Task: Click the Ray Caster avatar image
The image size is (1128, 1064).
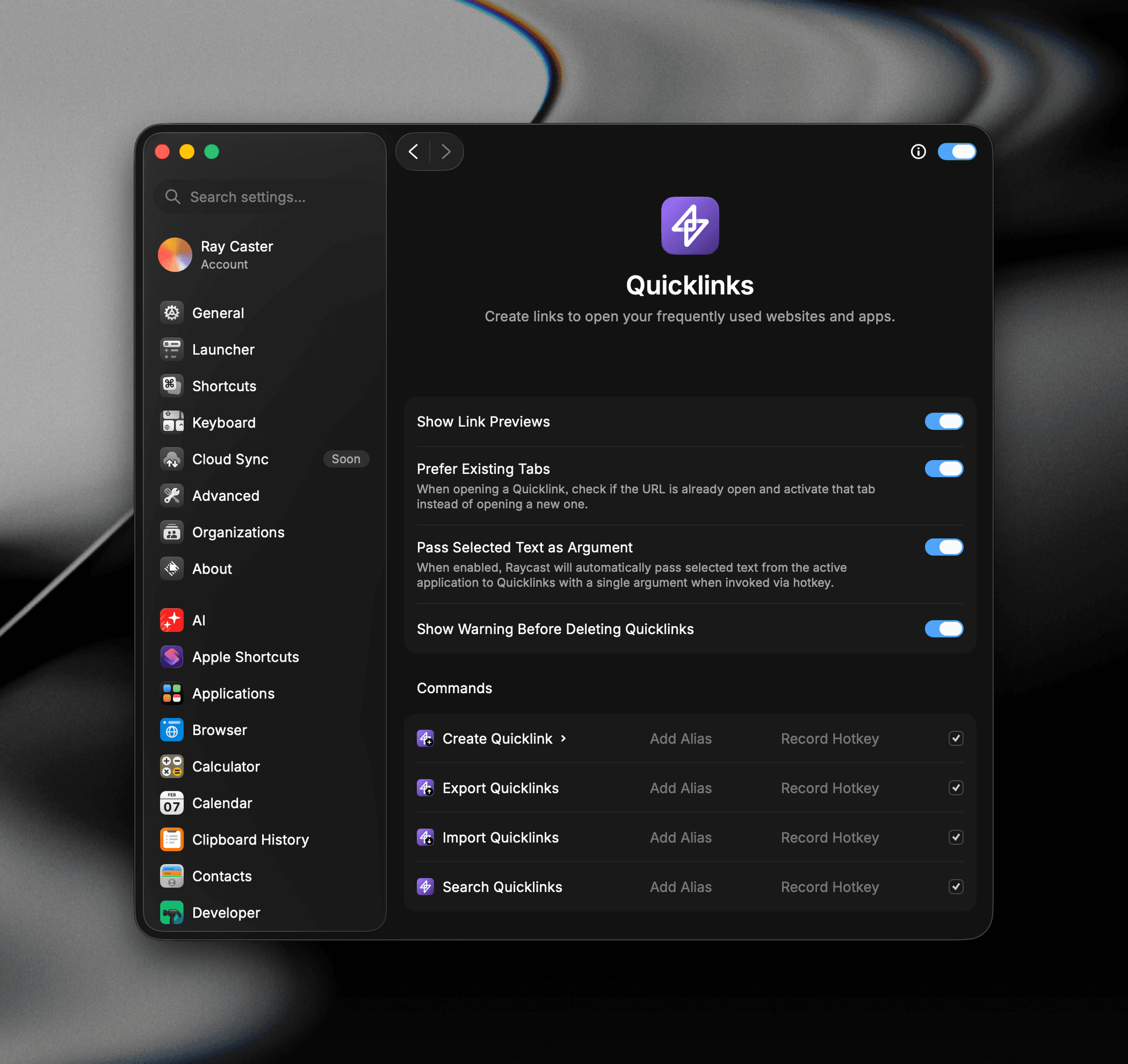Action: (x=175, y=255)
